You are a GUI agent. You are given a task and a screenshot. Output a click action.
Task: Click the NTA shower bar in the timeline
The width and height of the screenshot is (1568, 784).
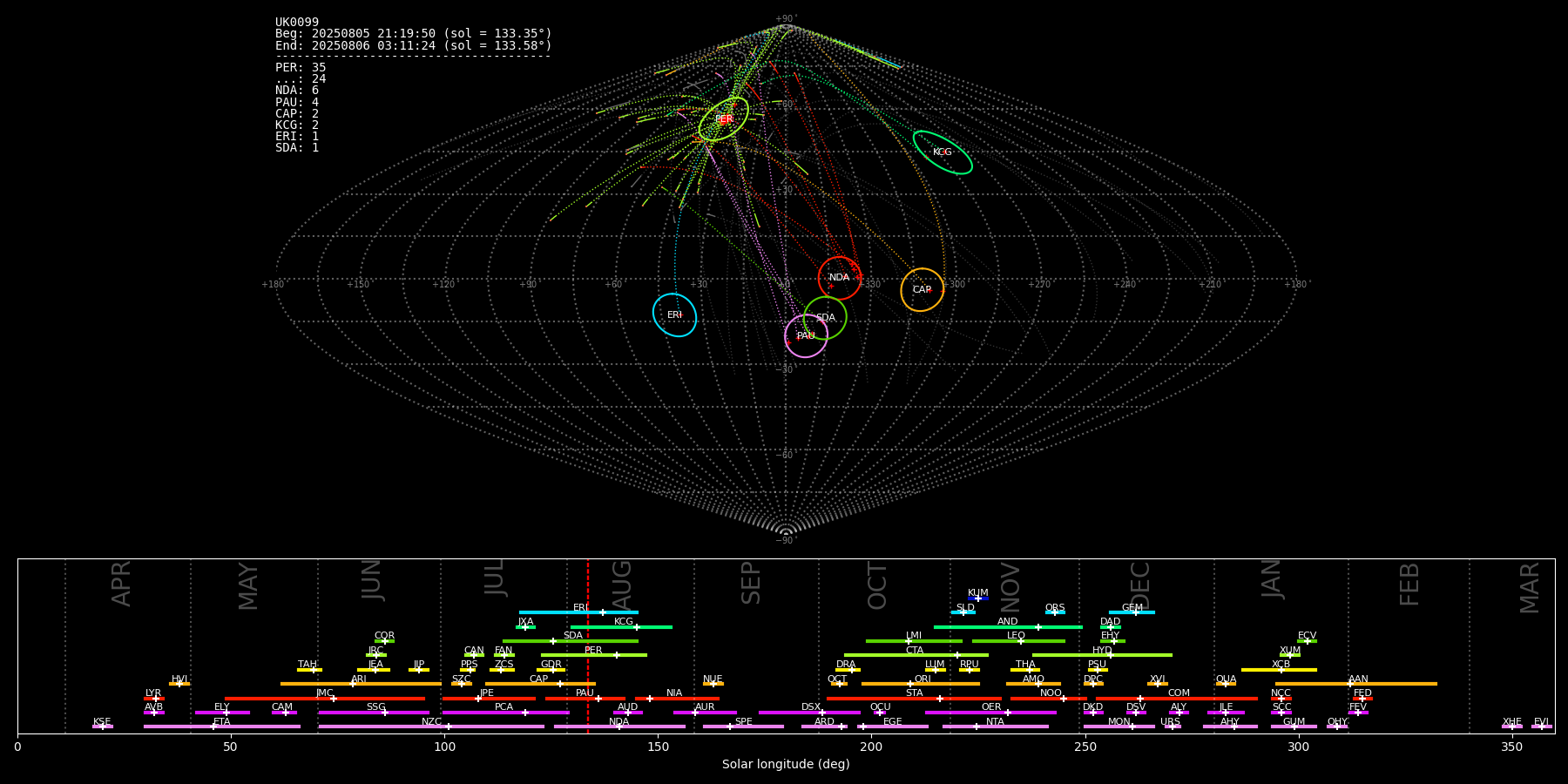click(x=996, y=727)
